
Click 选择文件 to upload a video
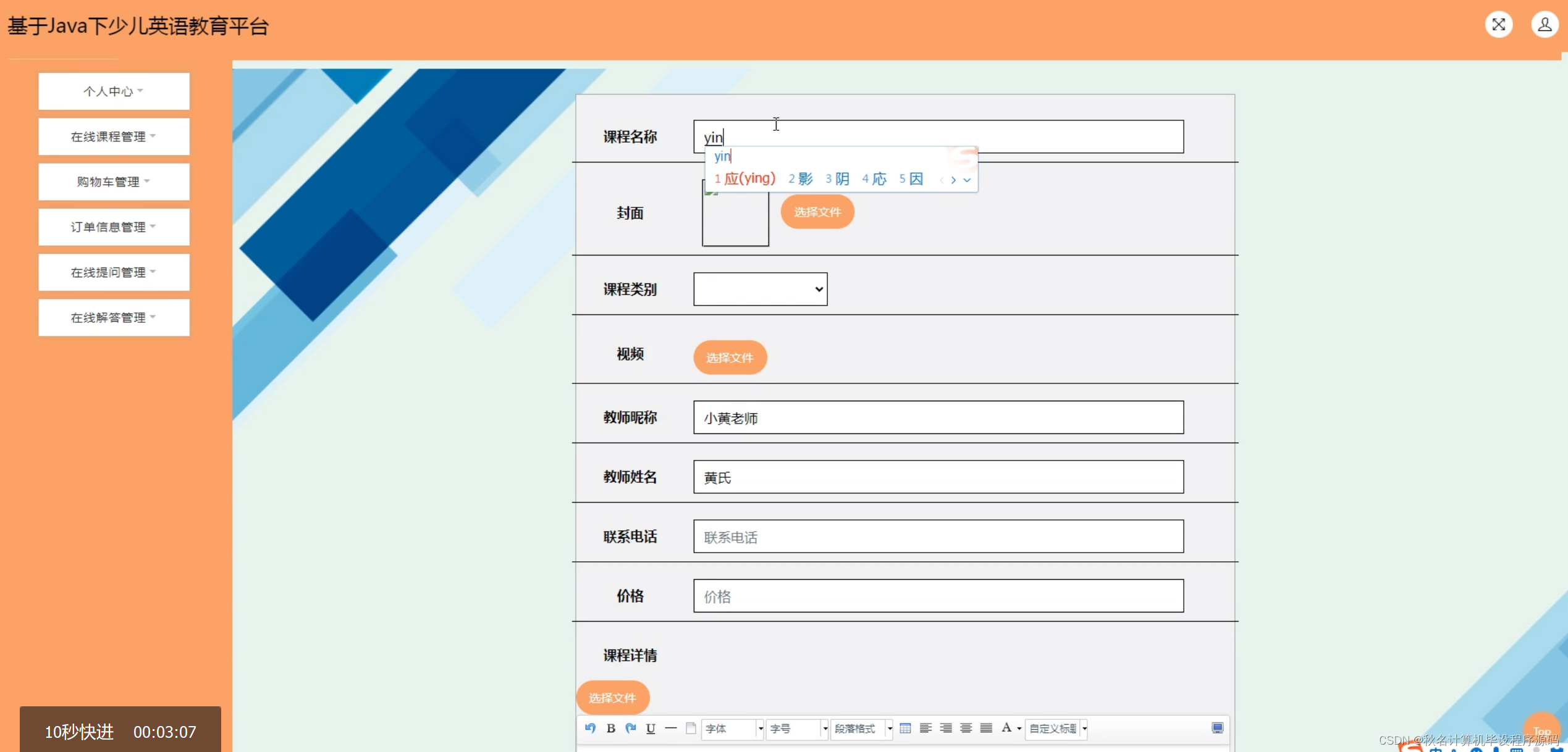[730, 357]
